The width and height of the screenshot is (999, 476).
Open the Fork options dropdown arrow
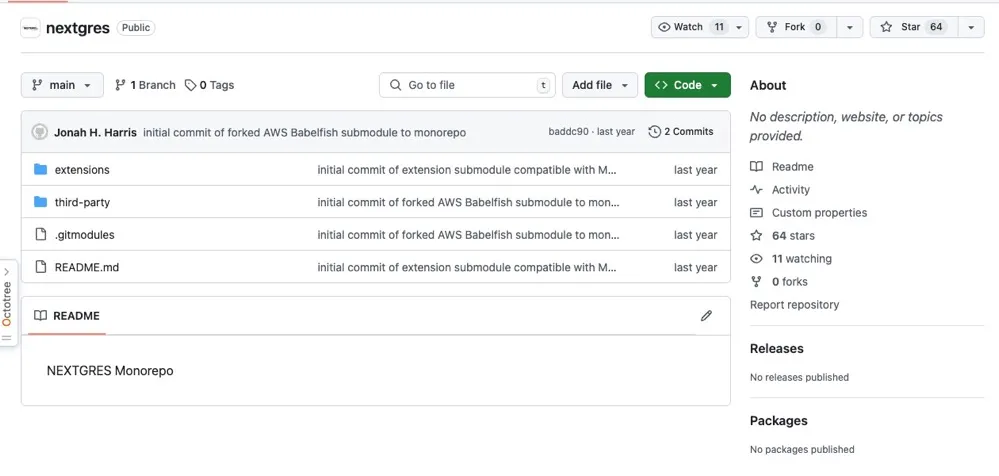pos(849,27)
